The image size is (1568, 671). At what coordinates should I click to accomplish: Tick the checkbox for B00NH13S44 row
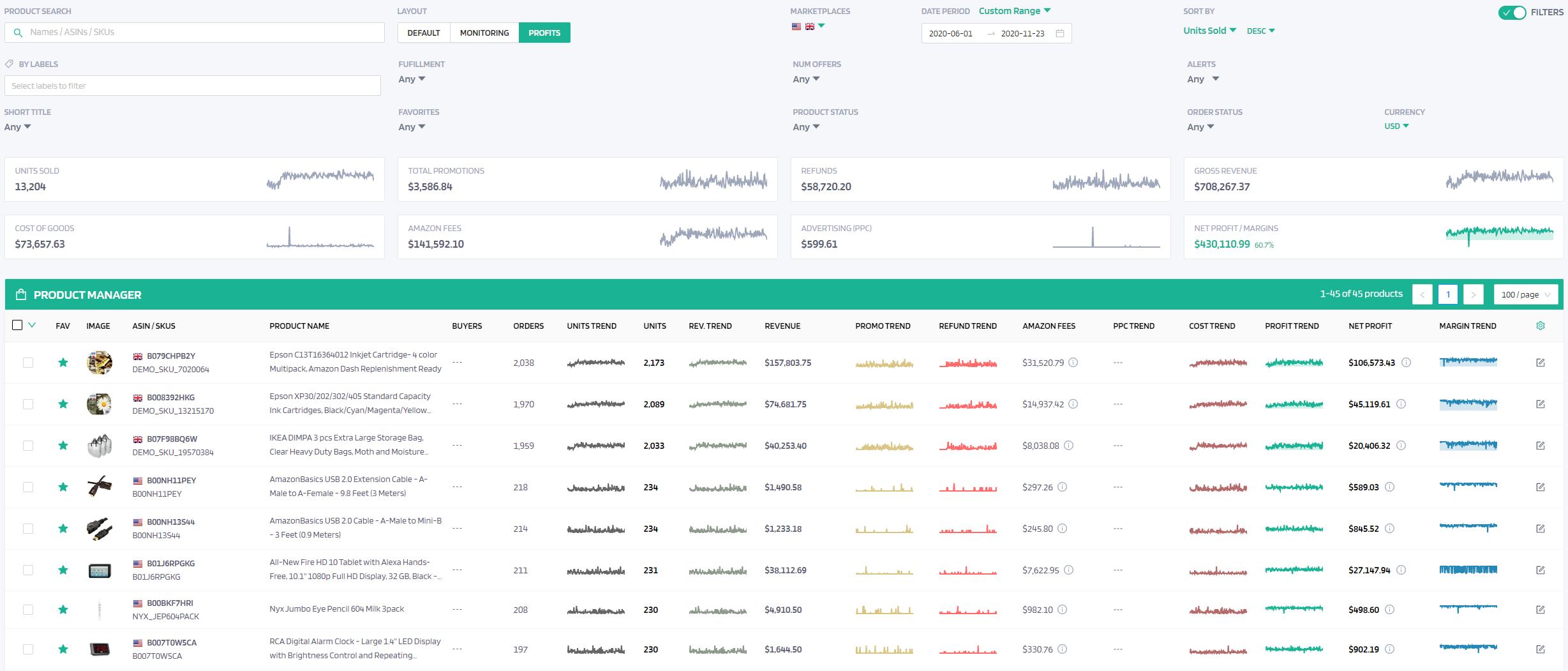[x=28, y=529]
